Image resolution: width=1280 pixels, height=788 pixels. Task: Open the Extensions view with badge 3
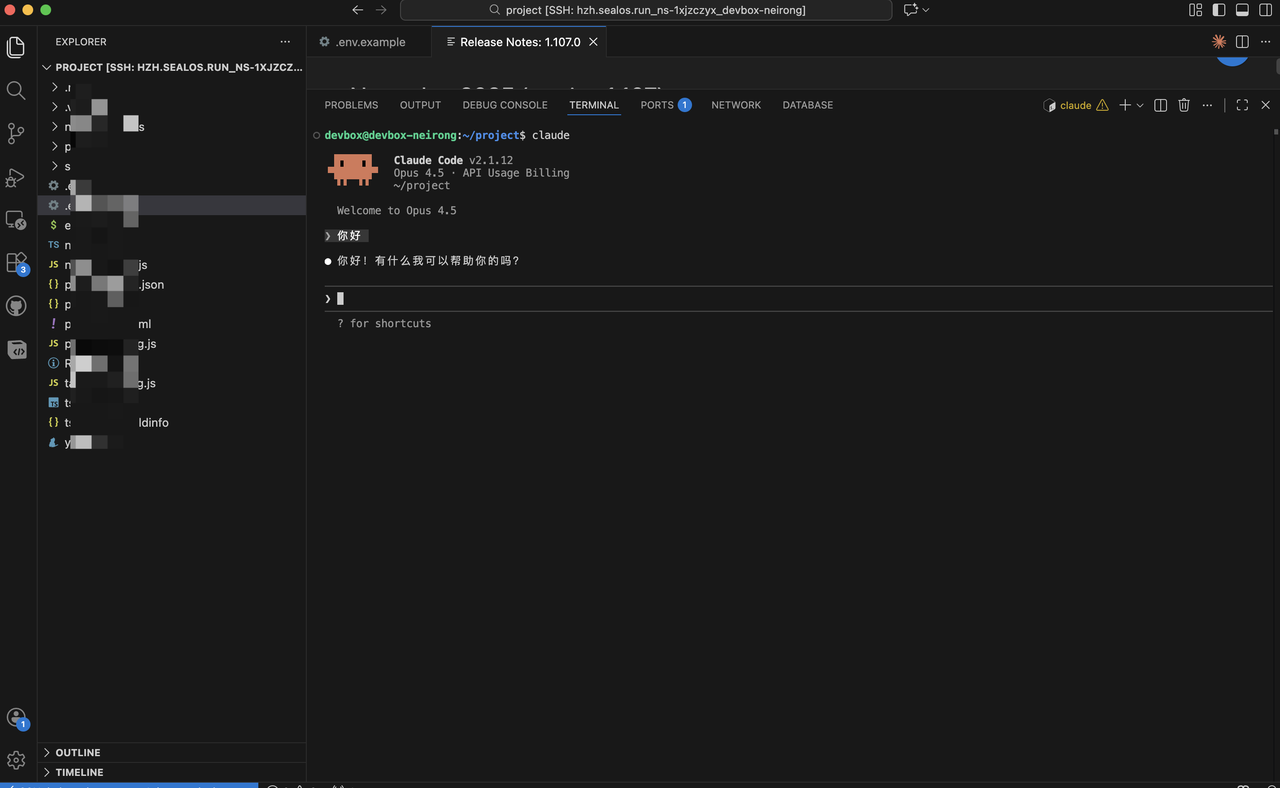[x=16, y=263]
